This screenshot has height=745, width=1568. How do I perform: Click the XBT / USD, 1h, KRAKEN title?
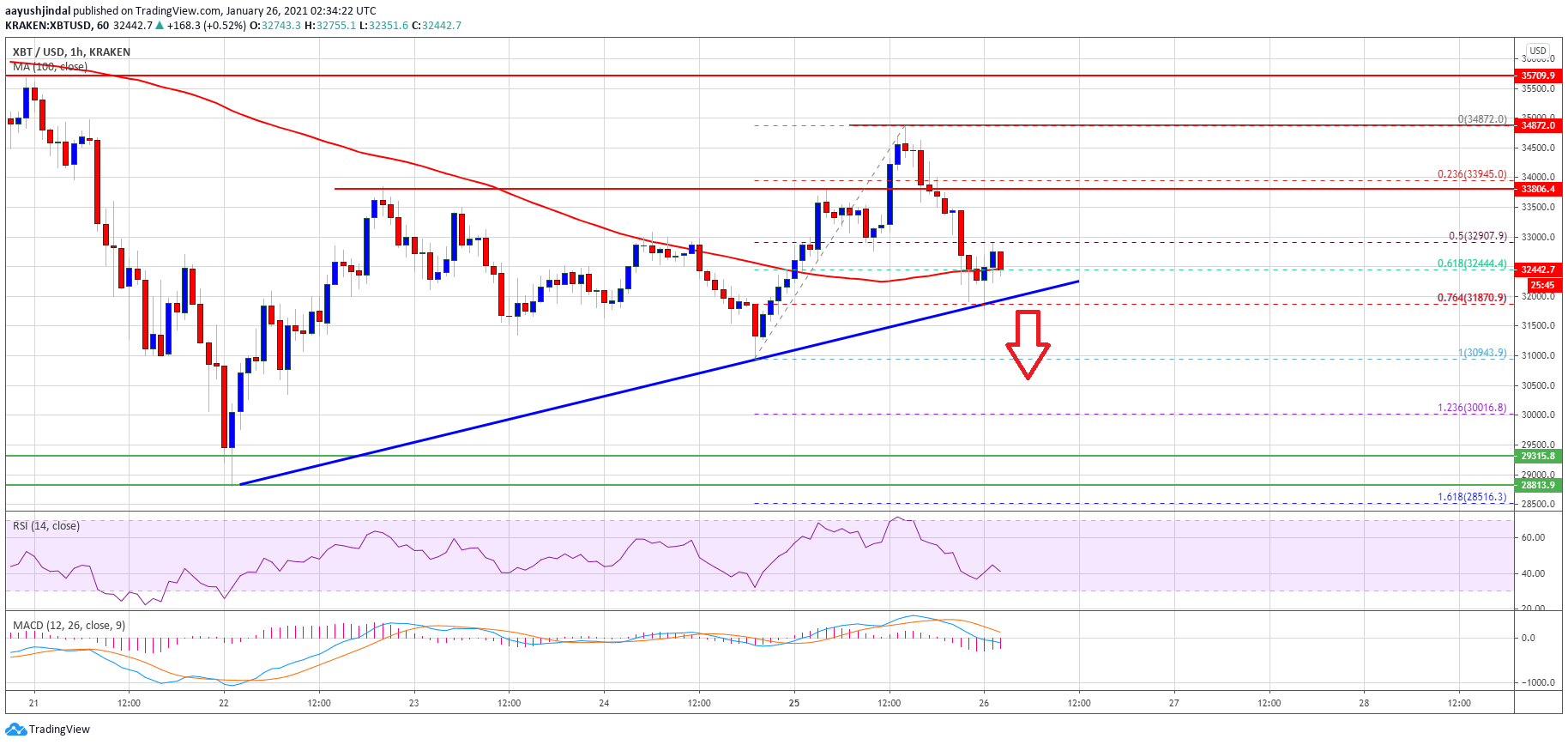tap(71, 51)
